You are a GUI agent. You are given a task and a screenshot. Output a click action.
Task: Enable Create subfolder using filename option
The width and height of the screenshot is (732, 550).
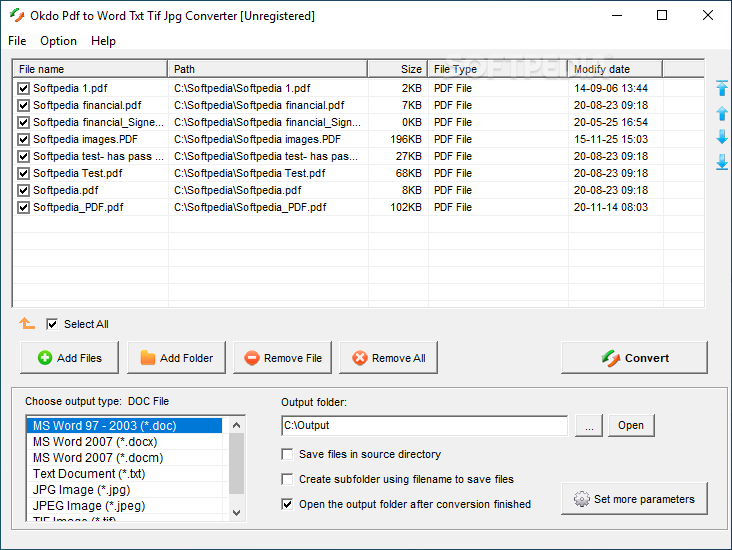pyautogui.click(x=287, y=479)
